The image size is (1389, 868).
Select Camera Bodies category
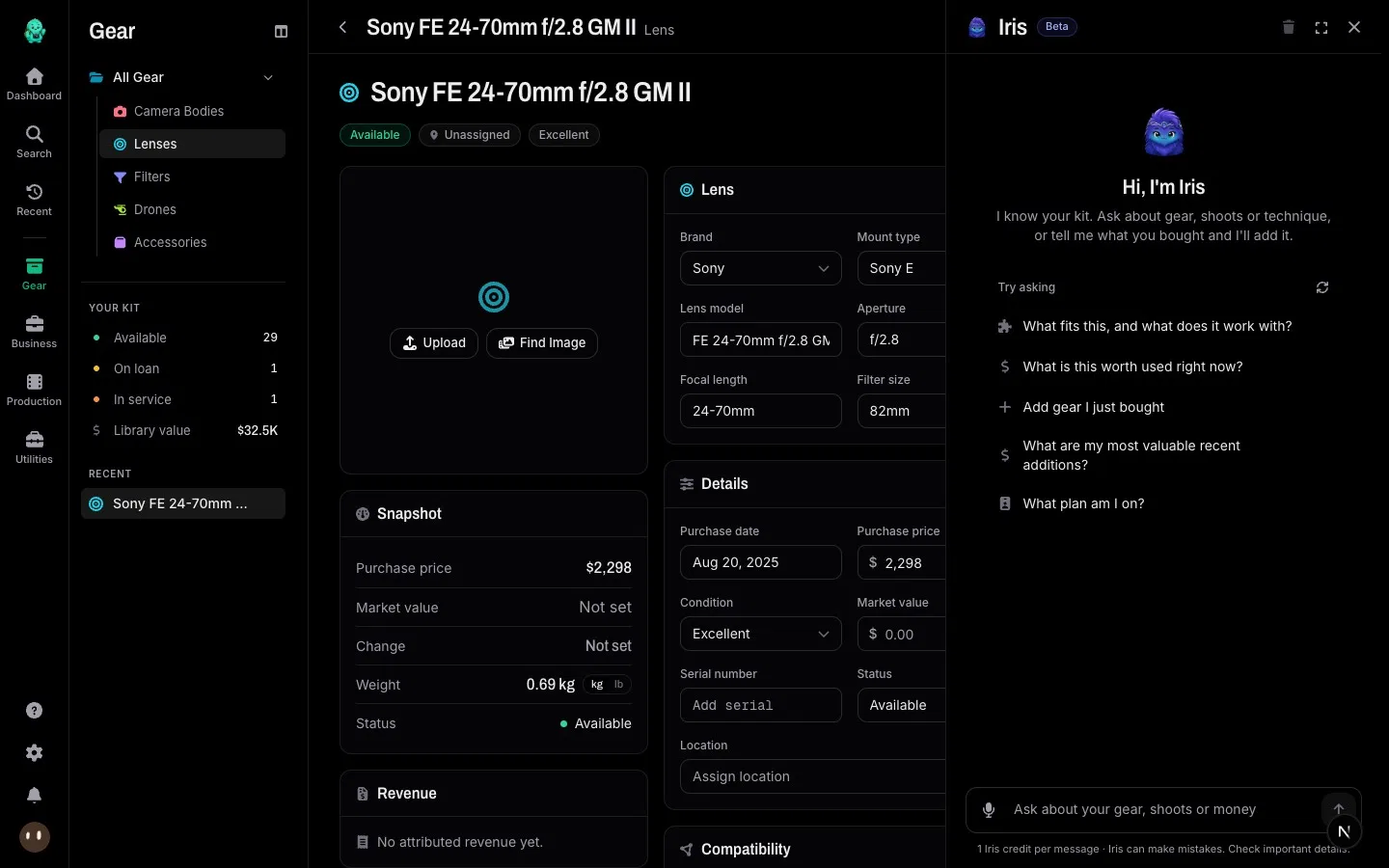pos(192,111)
